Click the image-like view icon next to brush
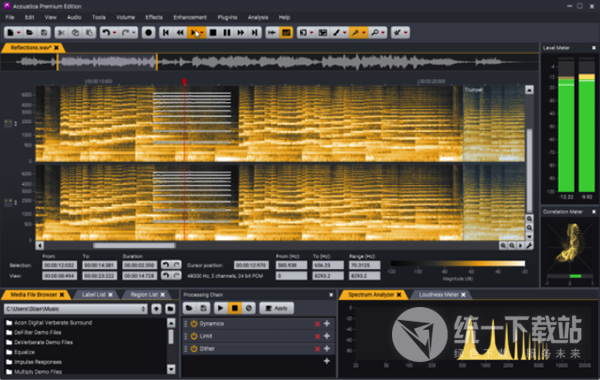Viewport: 600px width, 380px height. [x=323, y=33]
